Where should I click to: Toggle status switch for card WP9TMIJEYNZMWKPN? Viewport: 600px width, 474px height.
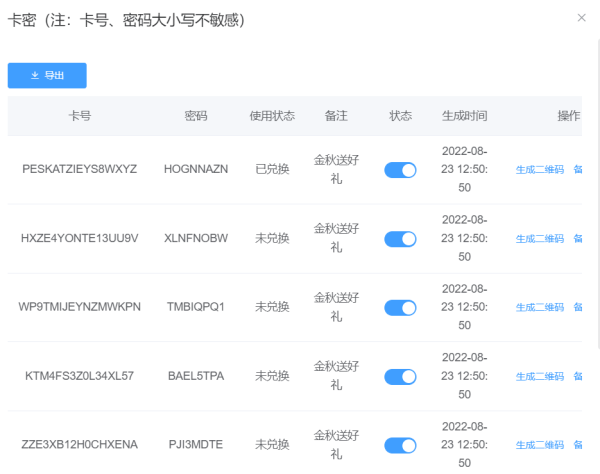tap(400, 308)
